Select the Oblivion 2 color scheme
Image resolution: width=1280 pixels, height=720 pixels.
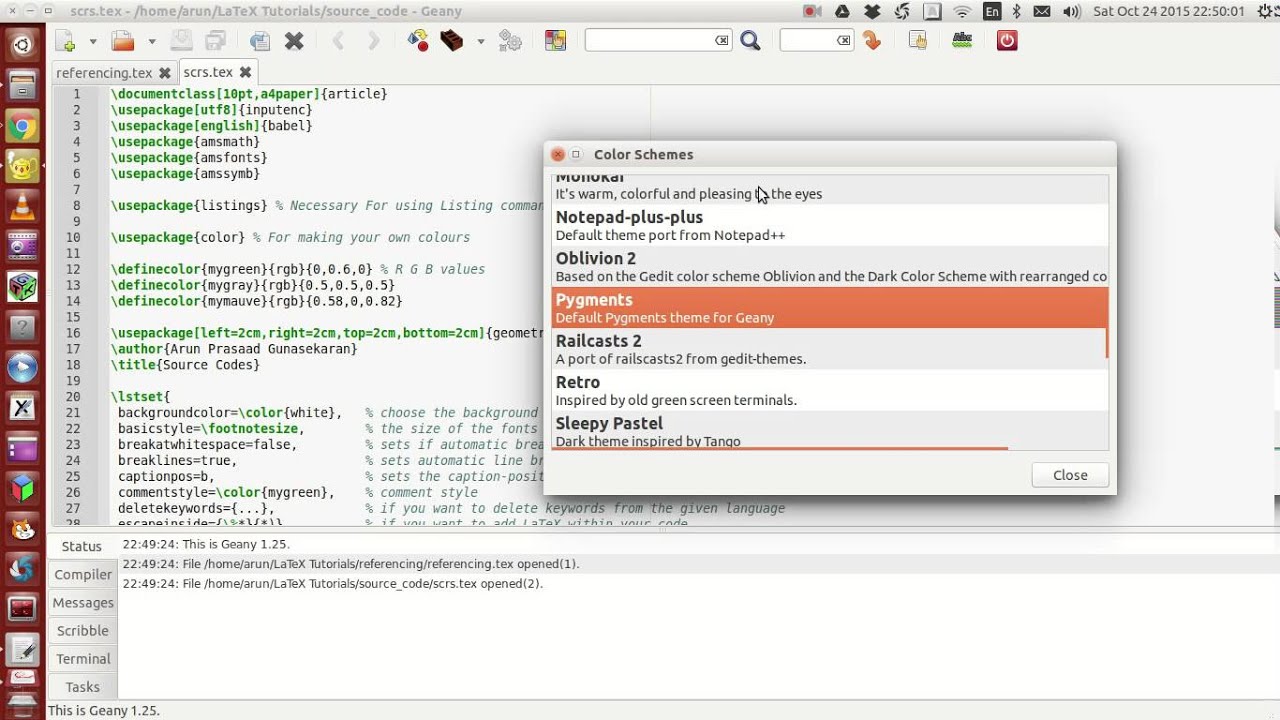(x=829, y=266)
